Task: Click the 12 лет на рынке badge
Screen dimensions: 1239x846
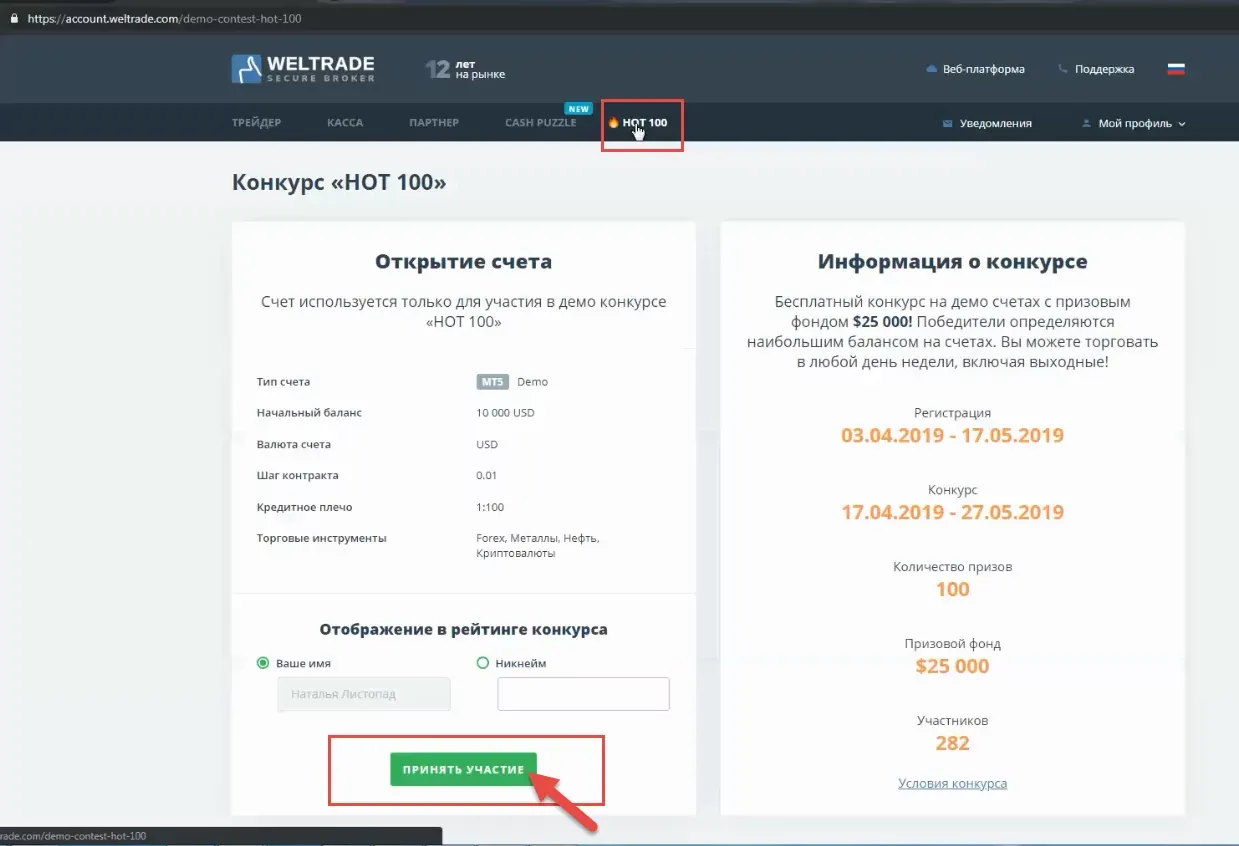Action: [x=465, y=69]
